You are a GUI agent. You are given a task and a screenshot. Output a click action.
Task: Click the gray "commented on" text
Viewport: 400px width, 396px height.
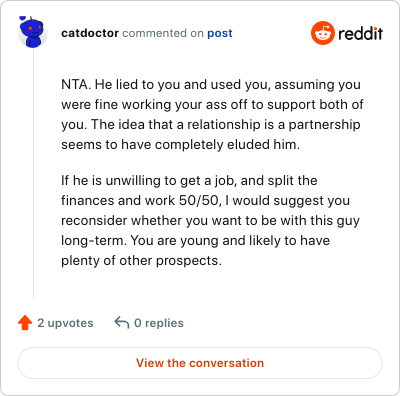(x=163, y=33)
